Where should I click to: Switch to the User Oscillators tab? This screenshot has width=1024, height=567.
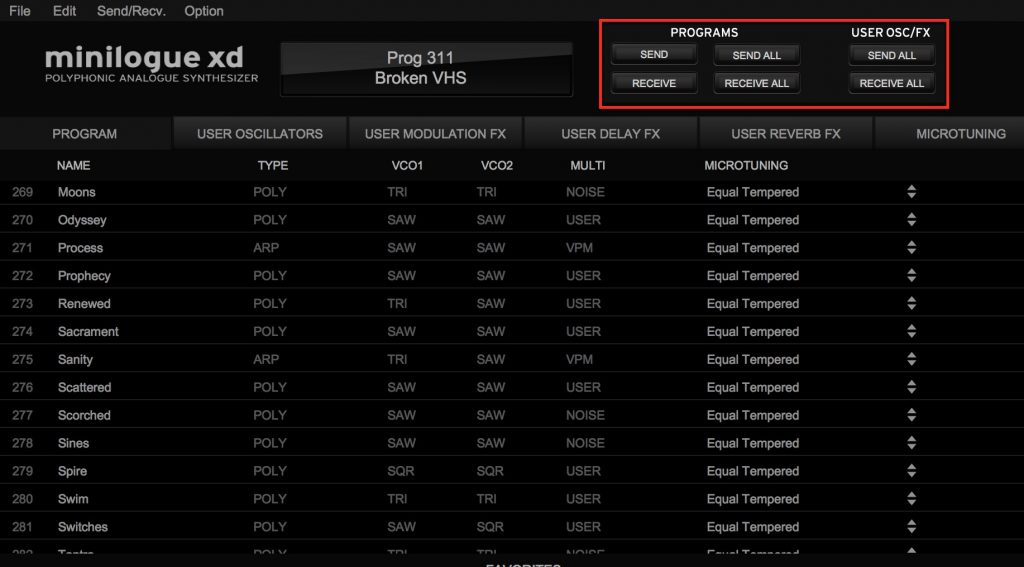point(259,133)
